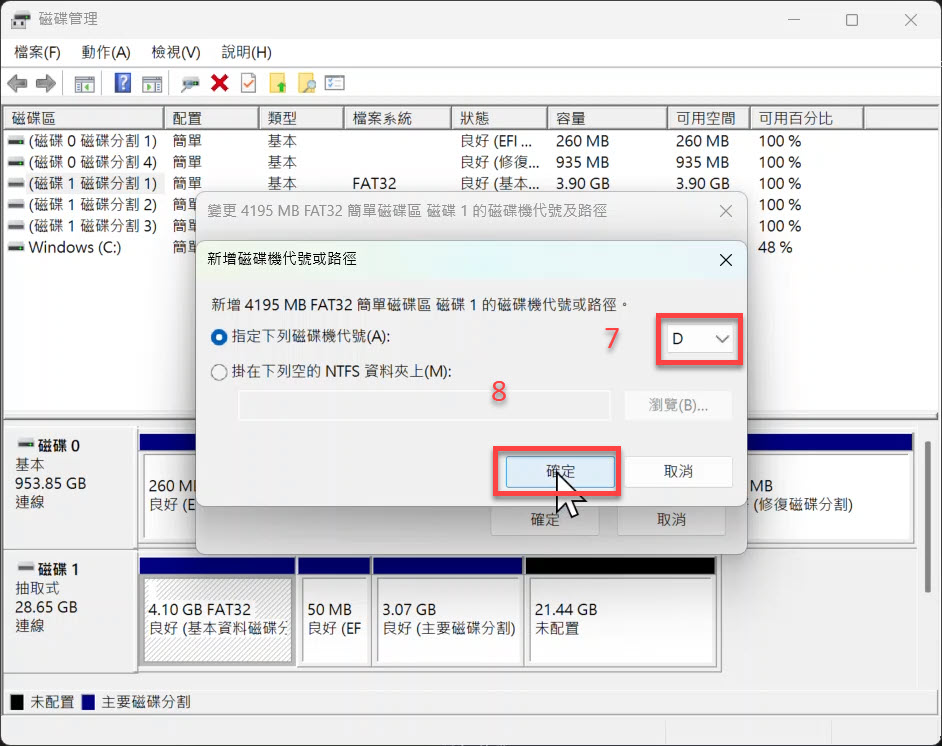Viewport: 942px width, 746px height.
Task: Click the blue help question mark icon
Action: pyautogui.click(x=123, y=83)
